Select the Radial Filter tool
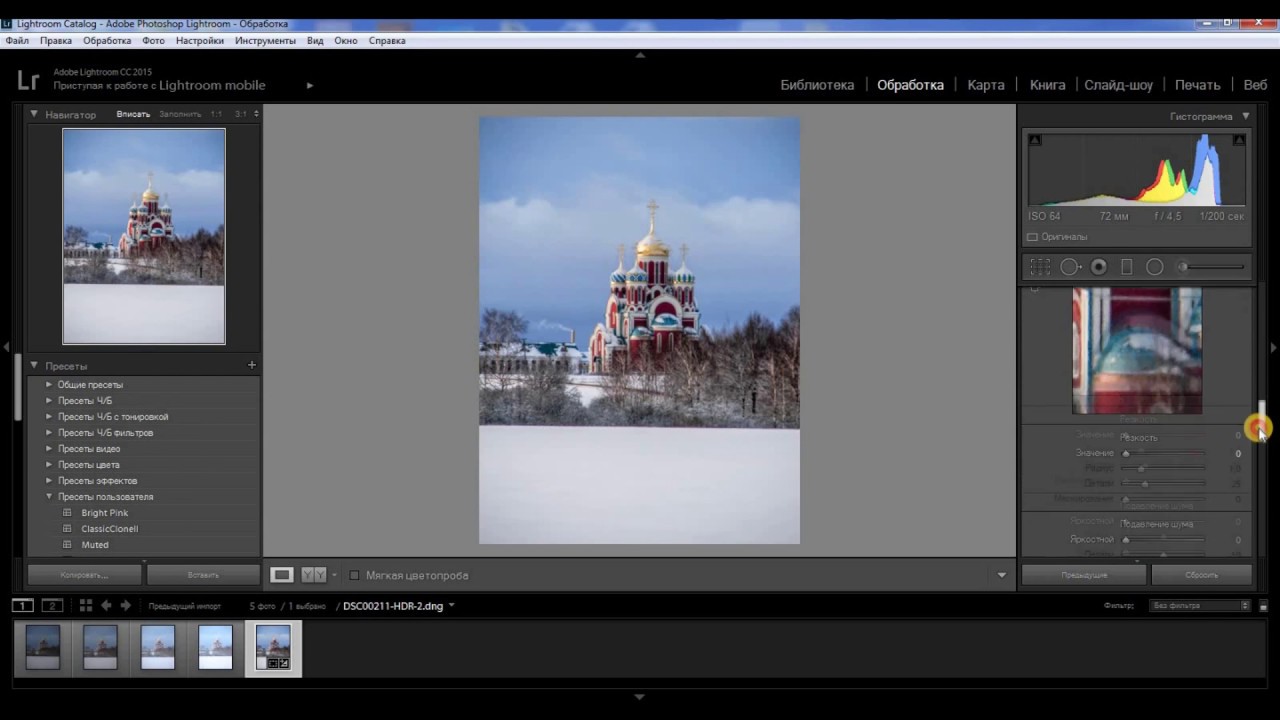Screen dimensions: 1280x720 (x=1155, y=267)
